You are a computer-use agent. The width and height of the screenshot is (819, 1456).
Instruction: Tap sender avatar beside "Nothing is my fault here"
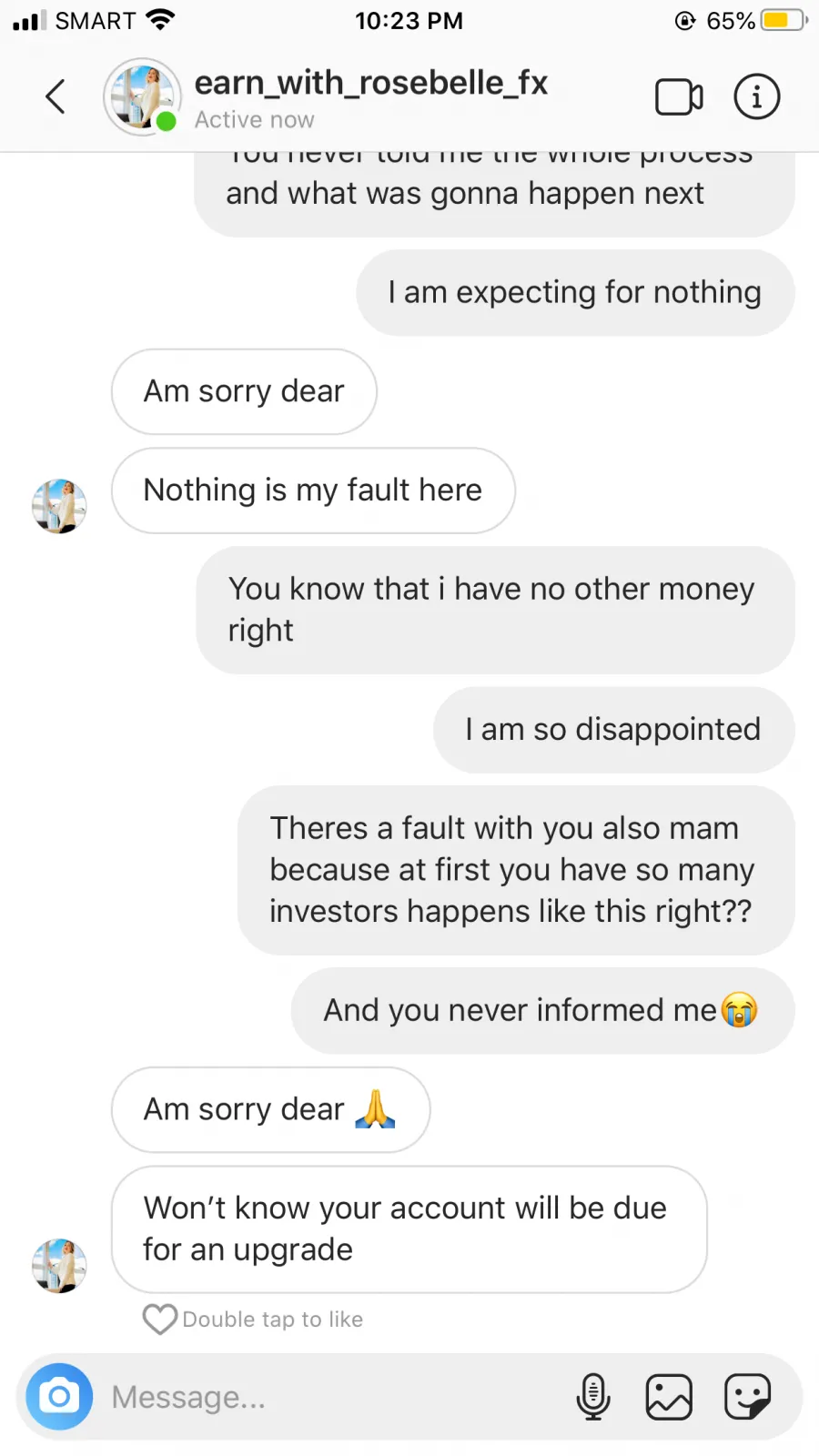(59, 506)
